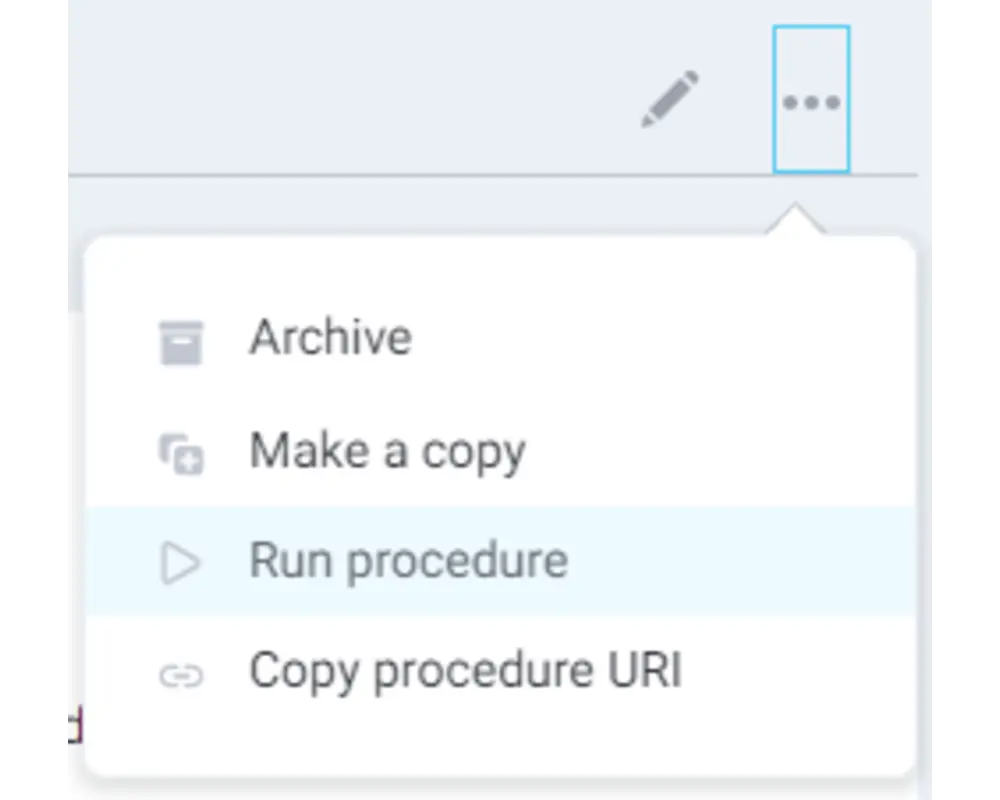This screenshot has width=1000, height=800.
Task: Click the word Archive in the popup
Action: (x=330, y=337)
